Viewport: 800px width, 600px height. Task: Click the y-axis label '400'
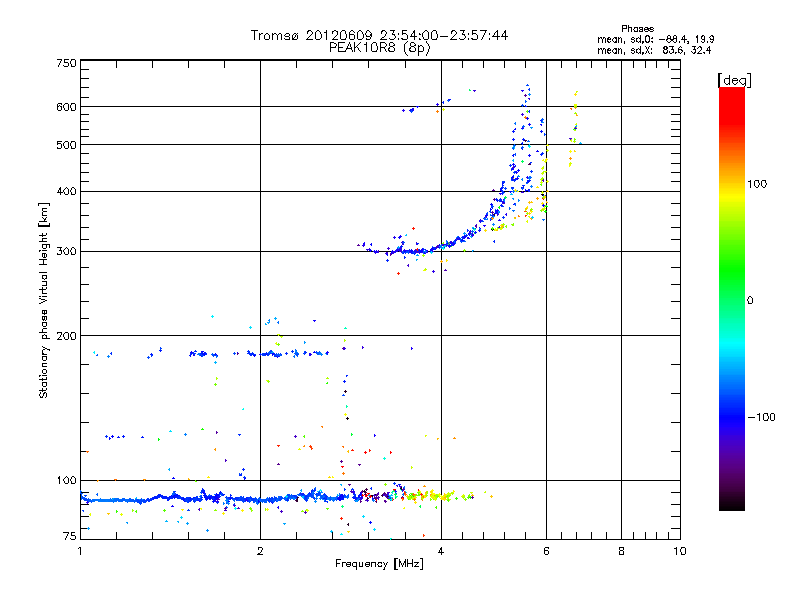coord(66,191)
